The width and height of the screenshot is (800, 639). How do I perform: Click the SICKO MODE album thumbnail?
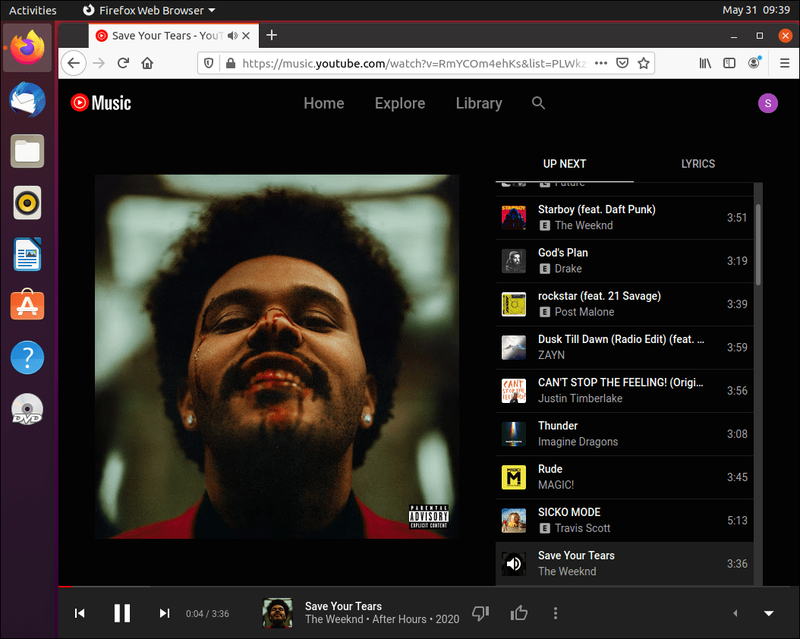click(x=514, y=521)
